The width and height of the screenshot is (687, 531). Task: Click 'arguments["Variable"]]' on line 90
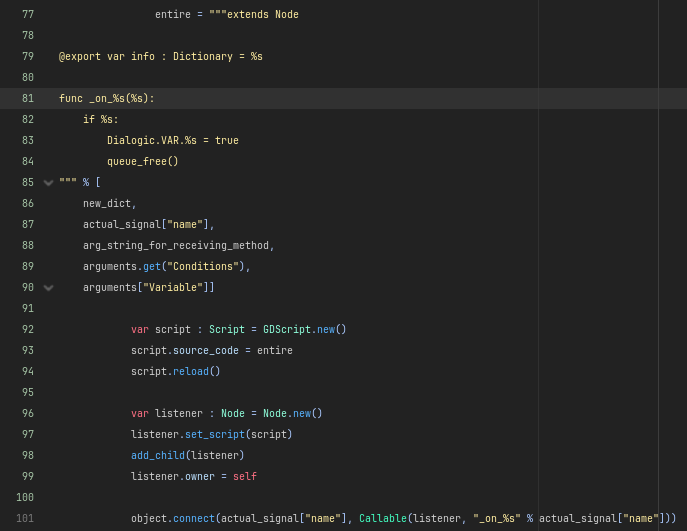point(149,288)
